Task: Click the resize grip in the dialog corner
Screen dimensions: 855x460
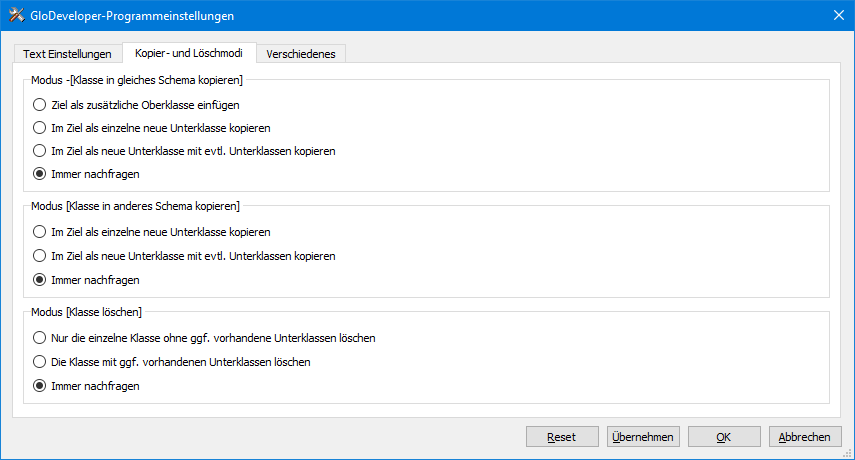Action: 848,453
